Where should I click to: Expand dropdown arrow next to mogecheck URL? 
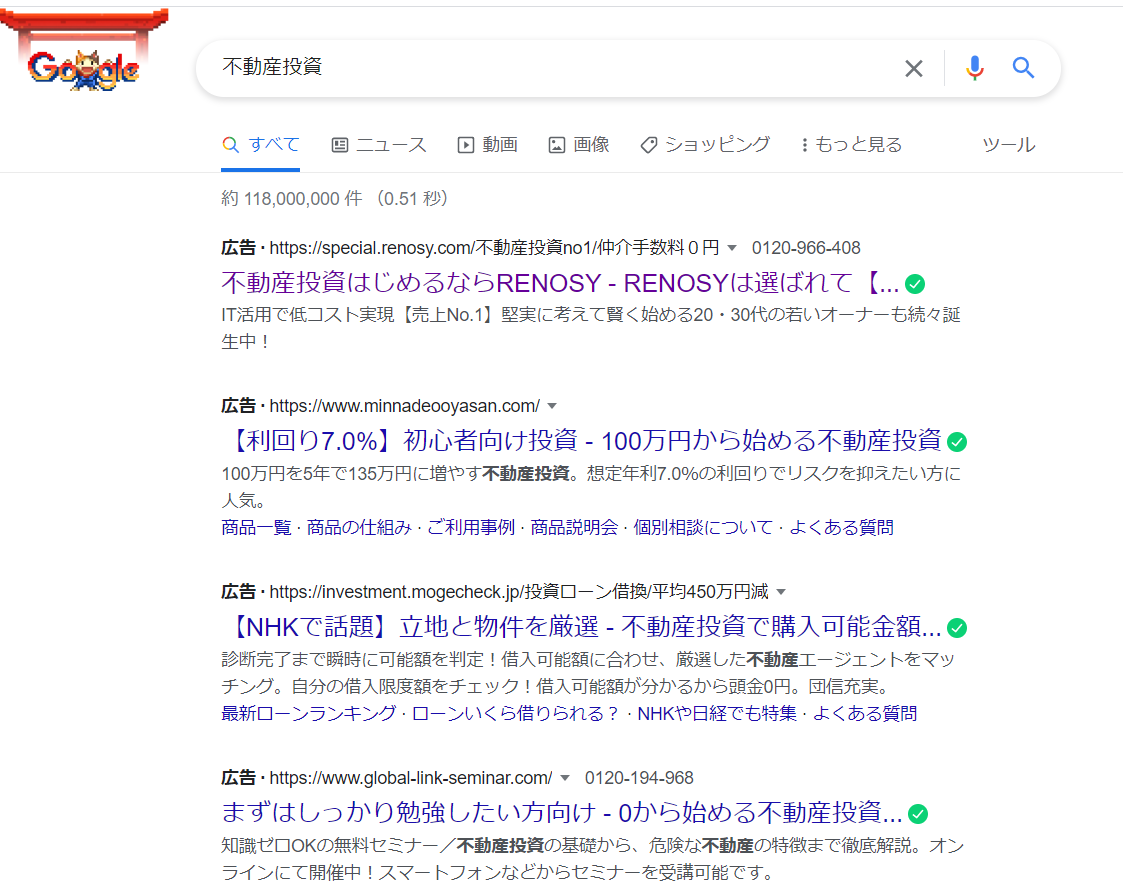pyautogui.click(x=781, y=592)
